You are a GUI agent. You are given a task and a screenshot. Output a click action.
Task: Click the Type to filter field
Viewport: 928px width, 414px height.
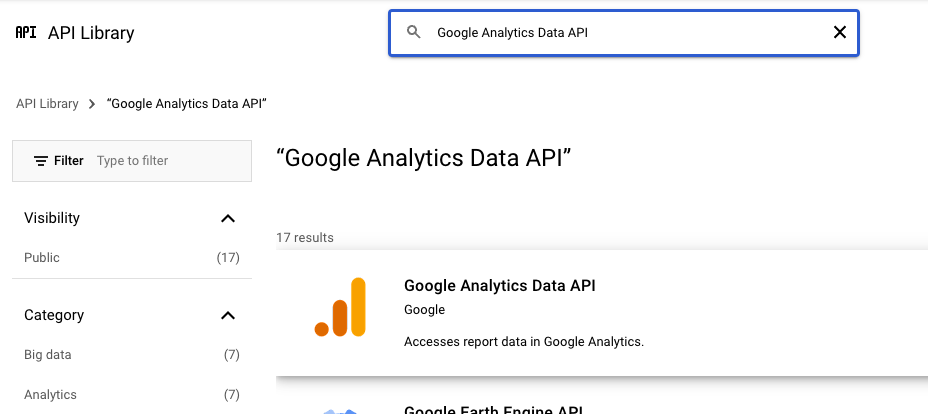click(x=165, y=161)
